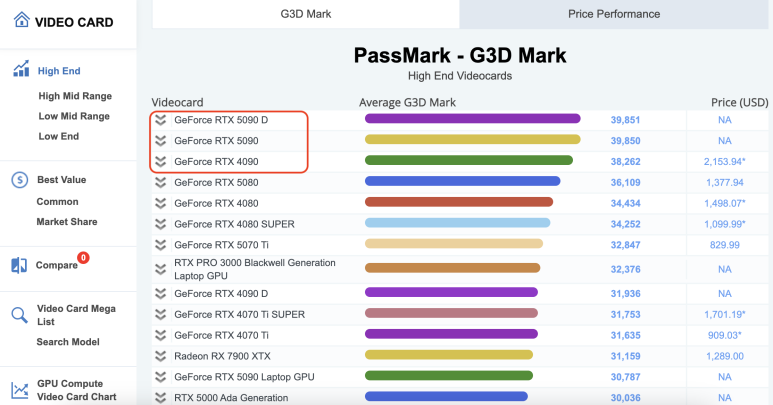Image resolution: width=773 pixels, height=405 pixels.
Task: Expand the GeForce RTX 5070 Ti chevron
Action: pos(160,245)
